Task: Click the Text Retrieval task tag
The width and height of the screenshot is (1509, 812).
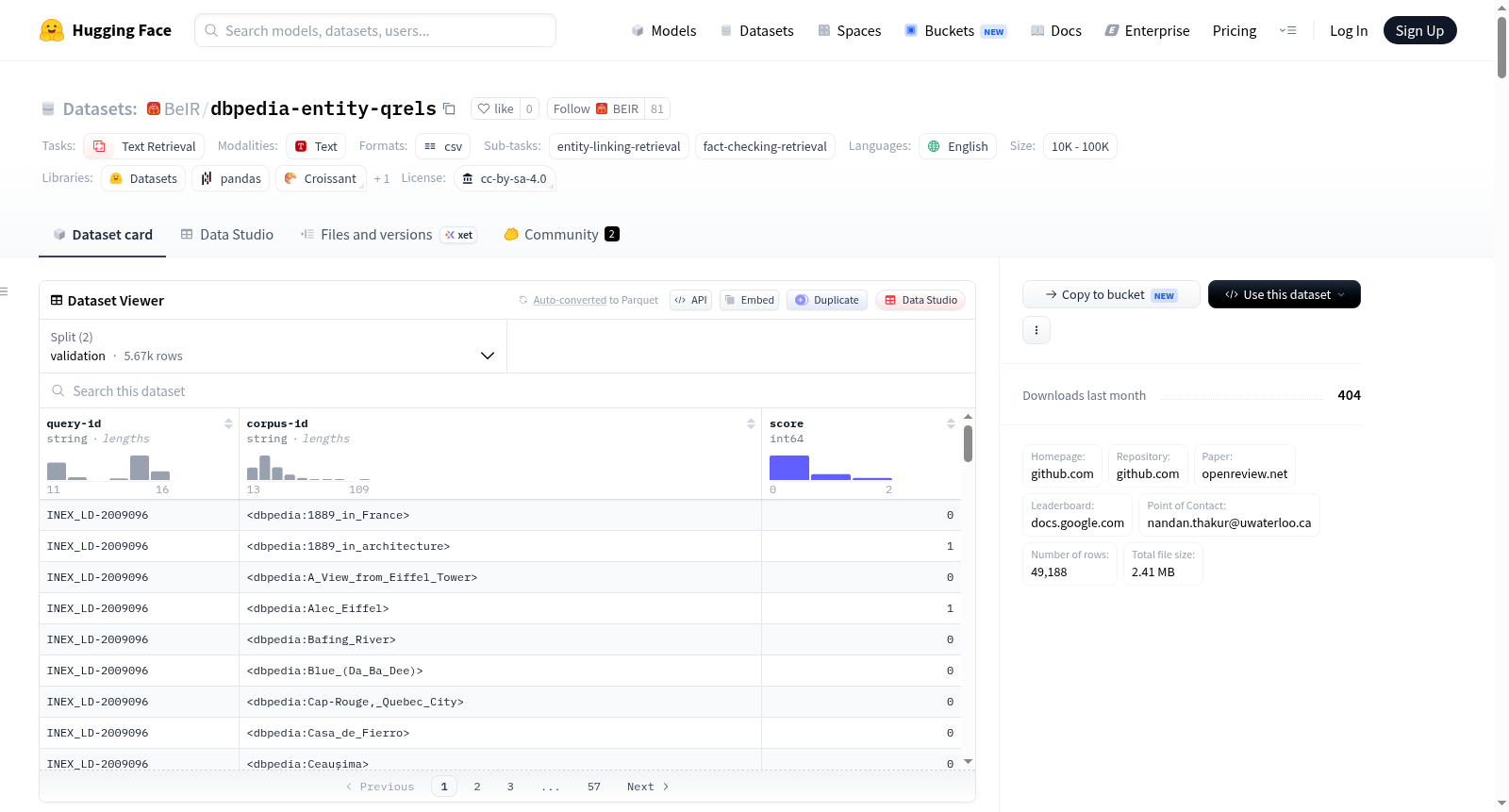Action: (144, 146)
